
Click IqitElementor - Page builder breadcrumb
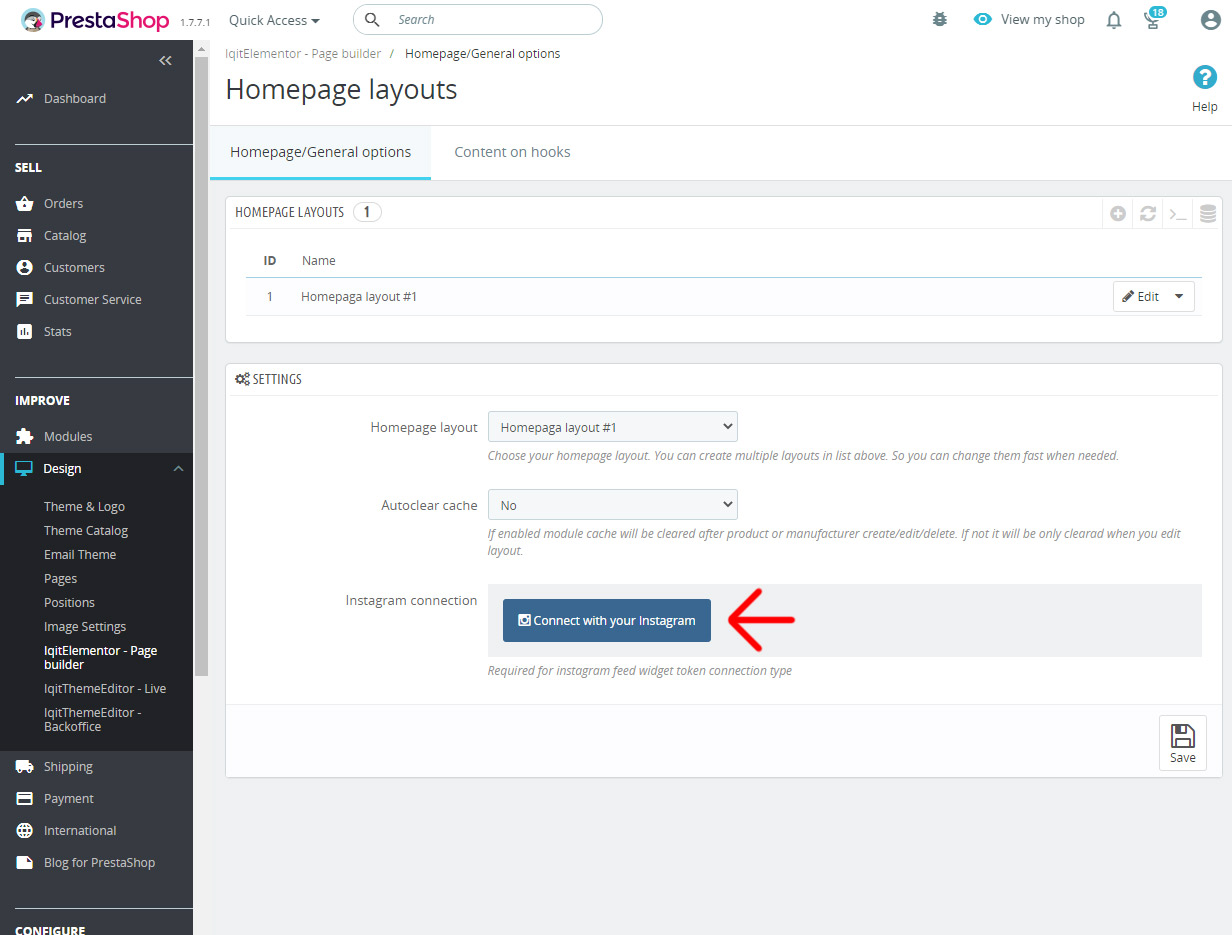[303, 53]
